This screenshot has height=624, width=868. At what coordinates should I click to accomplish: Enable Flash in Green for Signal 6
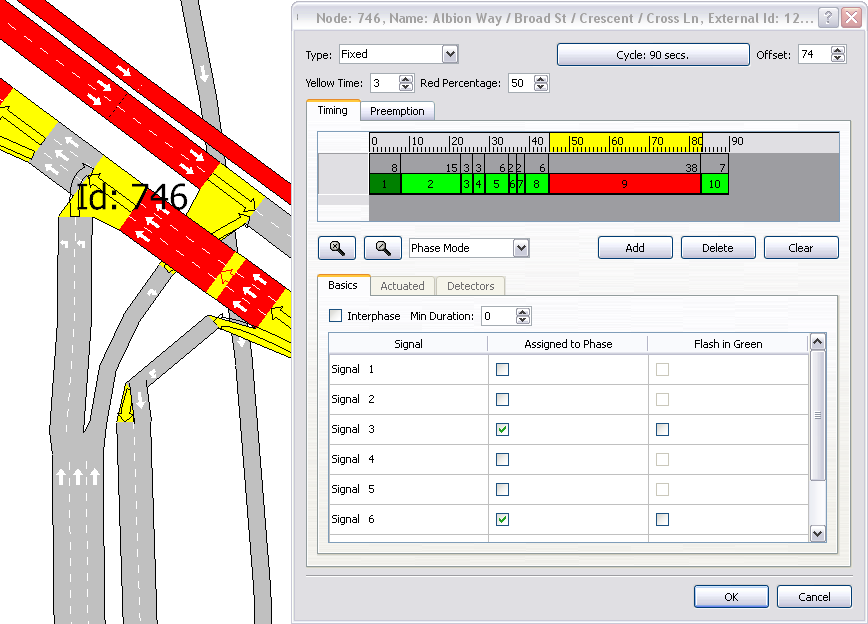662,519
